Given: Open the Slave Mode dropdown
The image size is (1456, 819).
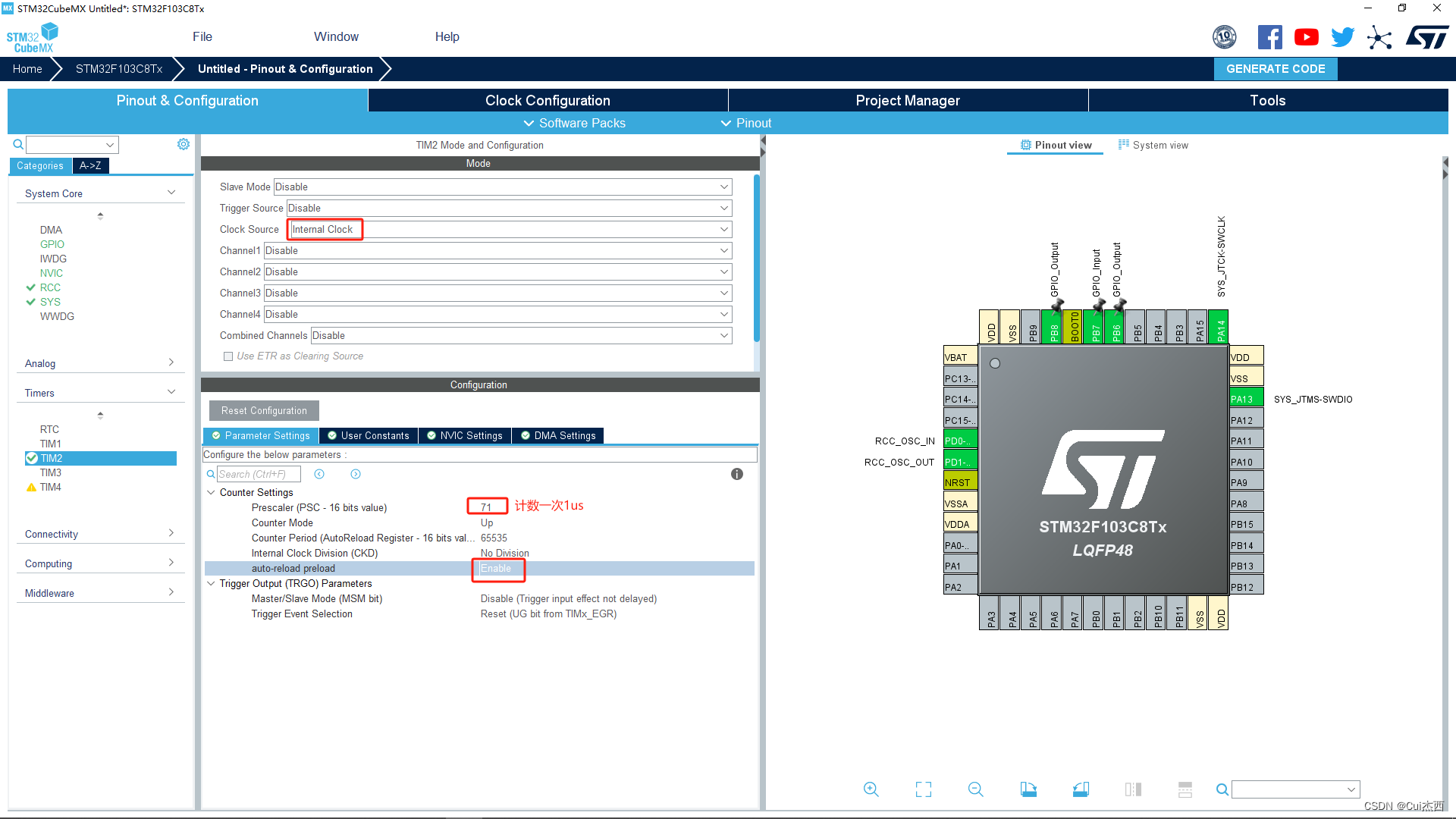Looking at the screenshot, I should (x=503, y=187).
